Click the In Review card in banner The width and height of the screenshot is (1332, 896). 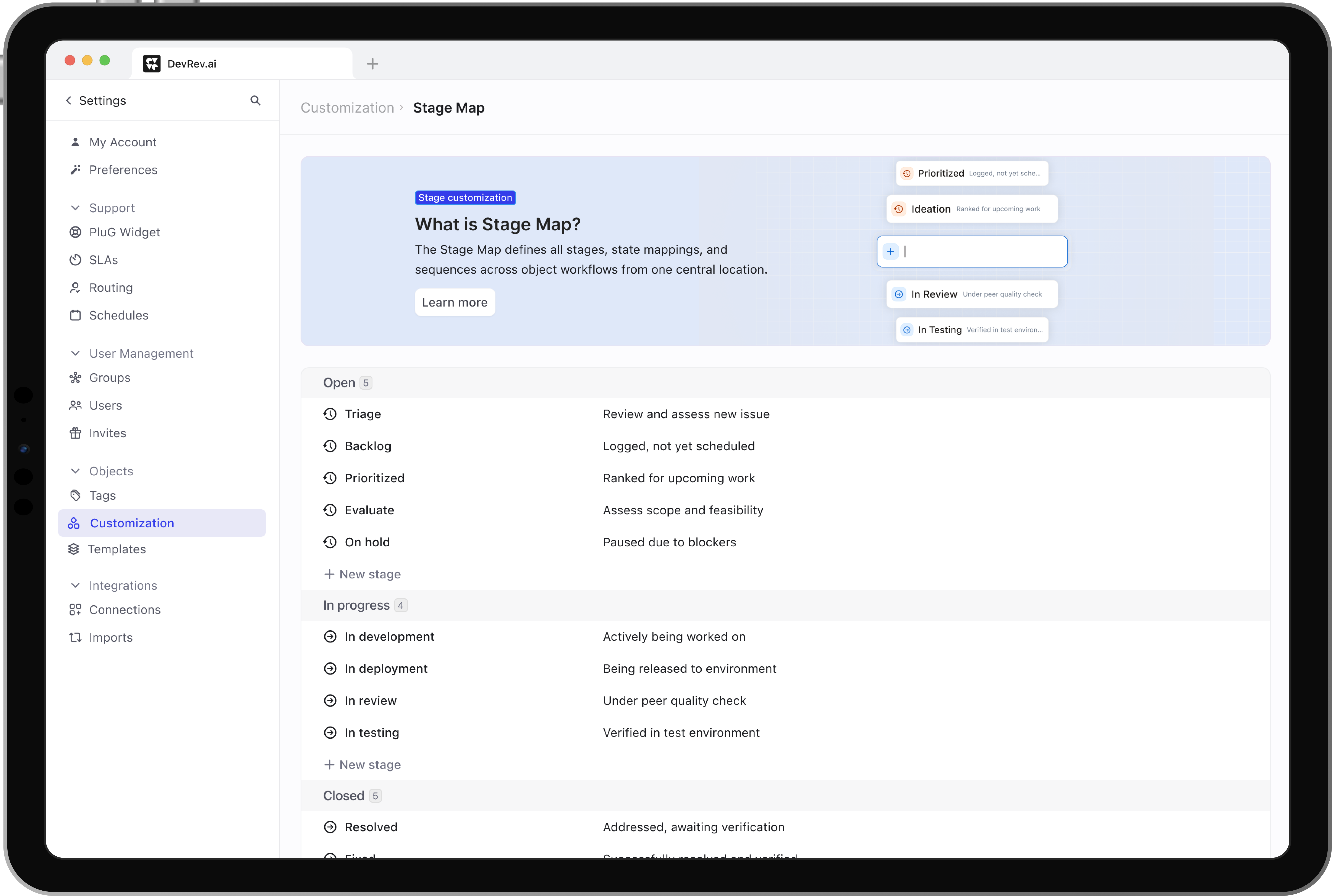tap(972, 294)
